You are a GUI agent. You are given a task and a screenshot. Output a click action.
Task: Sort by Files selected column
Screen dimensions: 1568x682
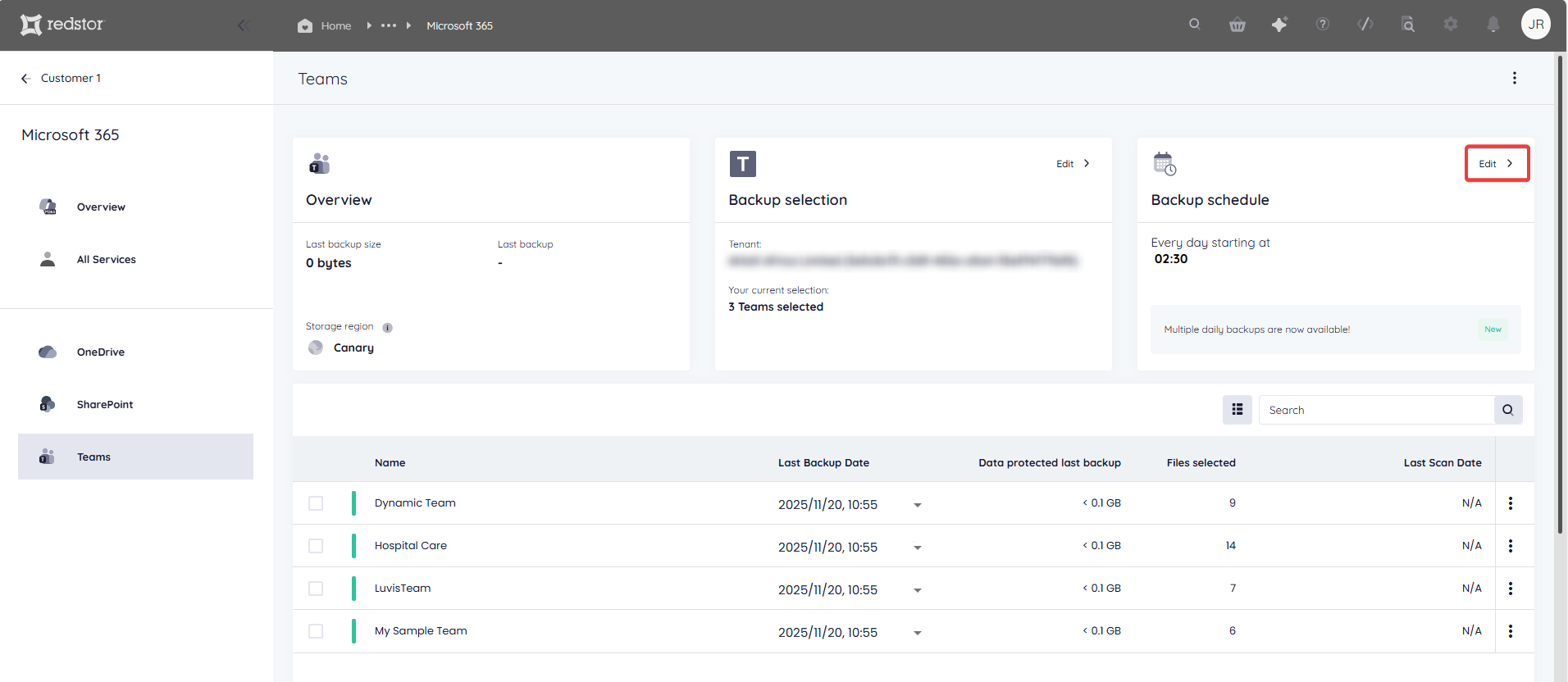point(1201,462)
